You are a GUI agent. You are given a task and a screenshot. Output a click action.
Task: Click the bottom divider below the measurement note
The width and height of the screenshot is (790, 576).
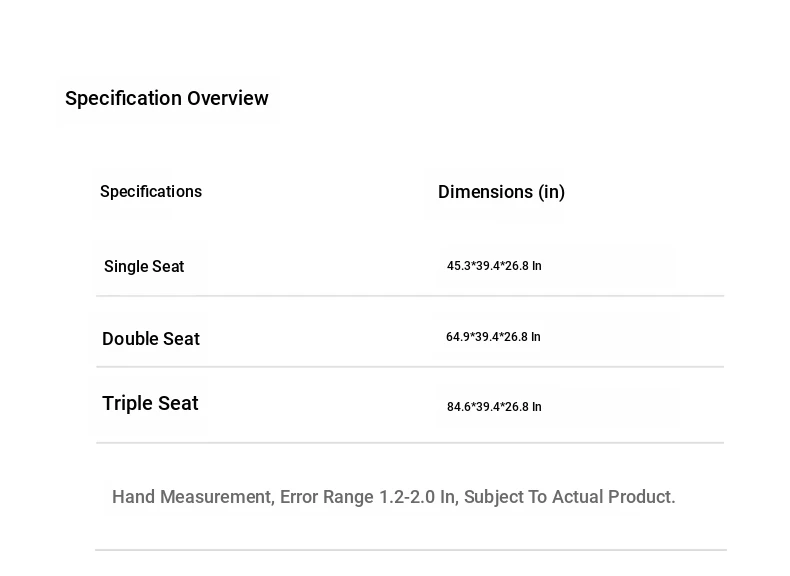coord(410,550)
